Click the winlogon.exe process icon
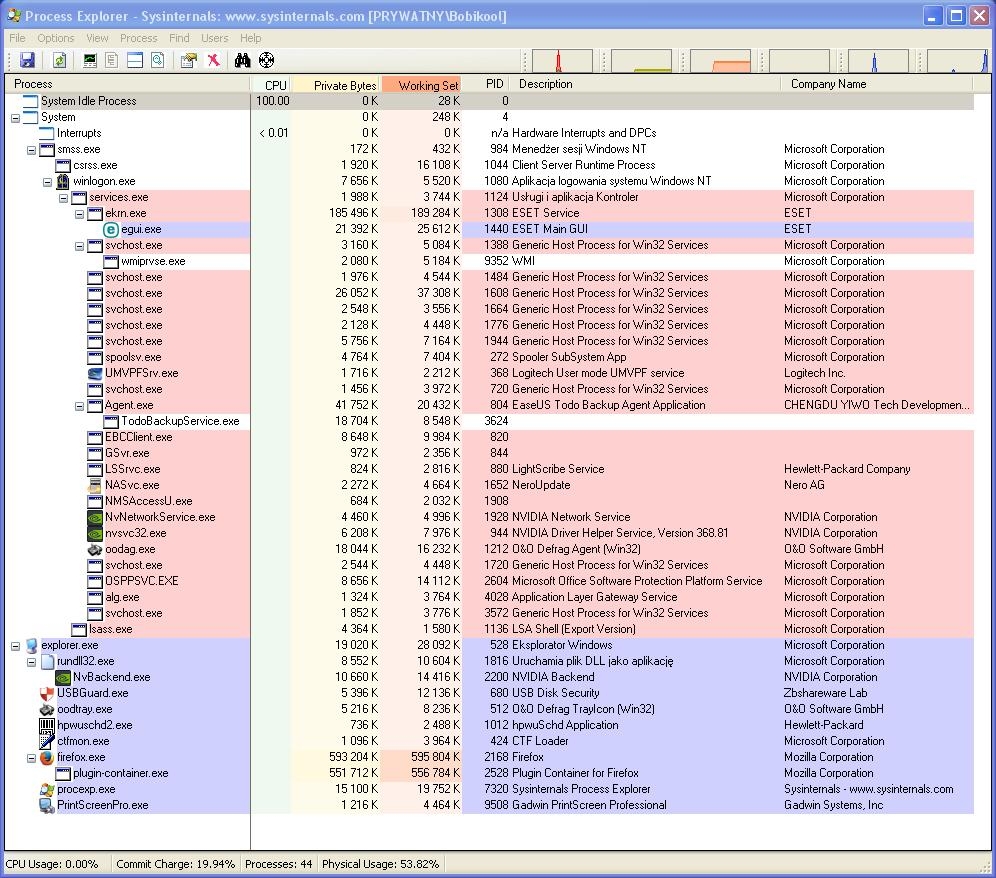 pos(62,182)
